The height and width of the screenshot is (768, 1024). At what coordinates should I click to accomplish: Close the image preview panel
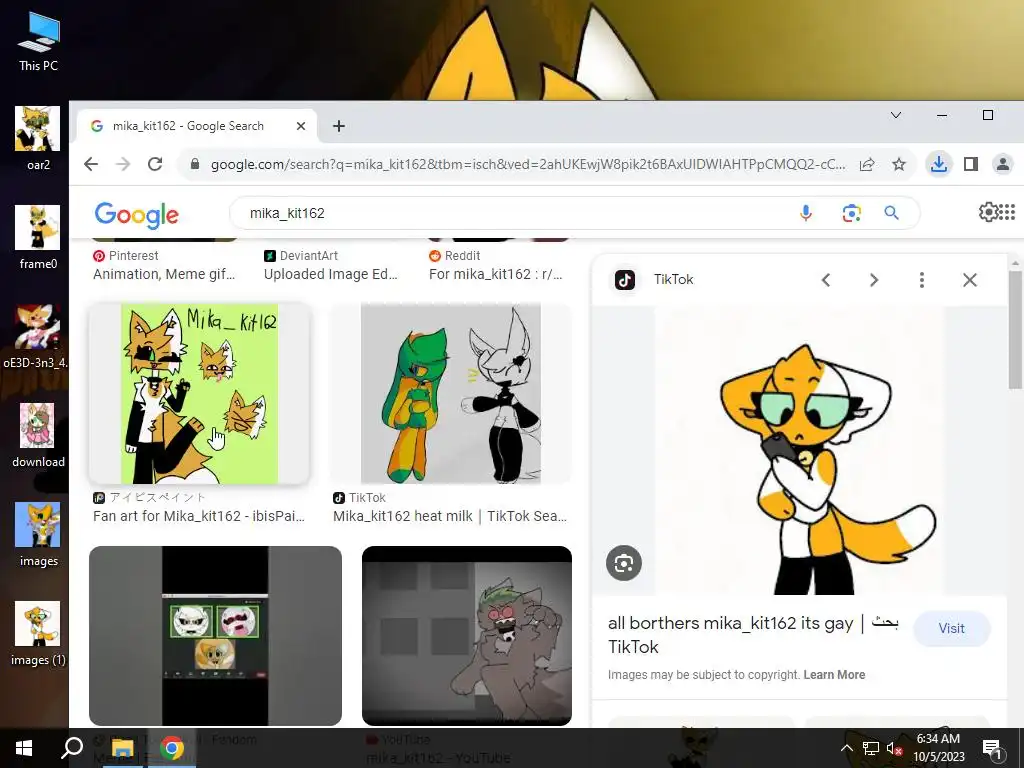click(970, 280)
